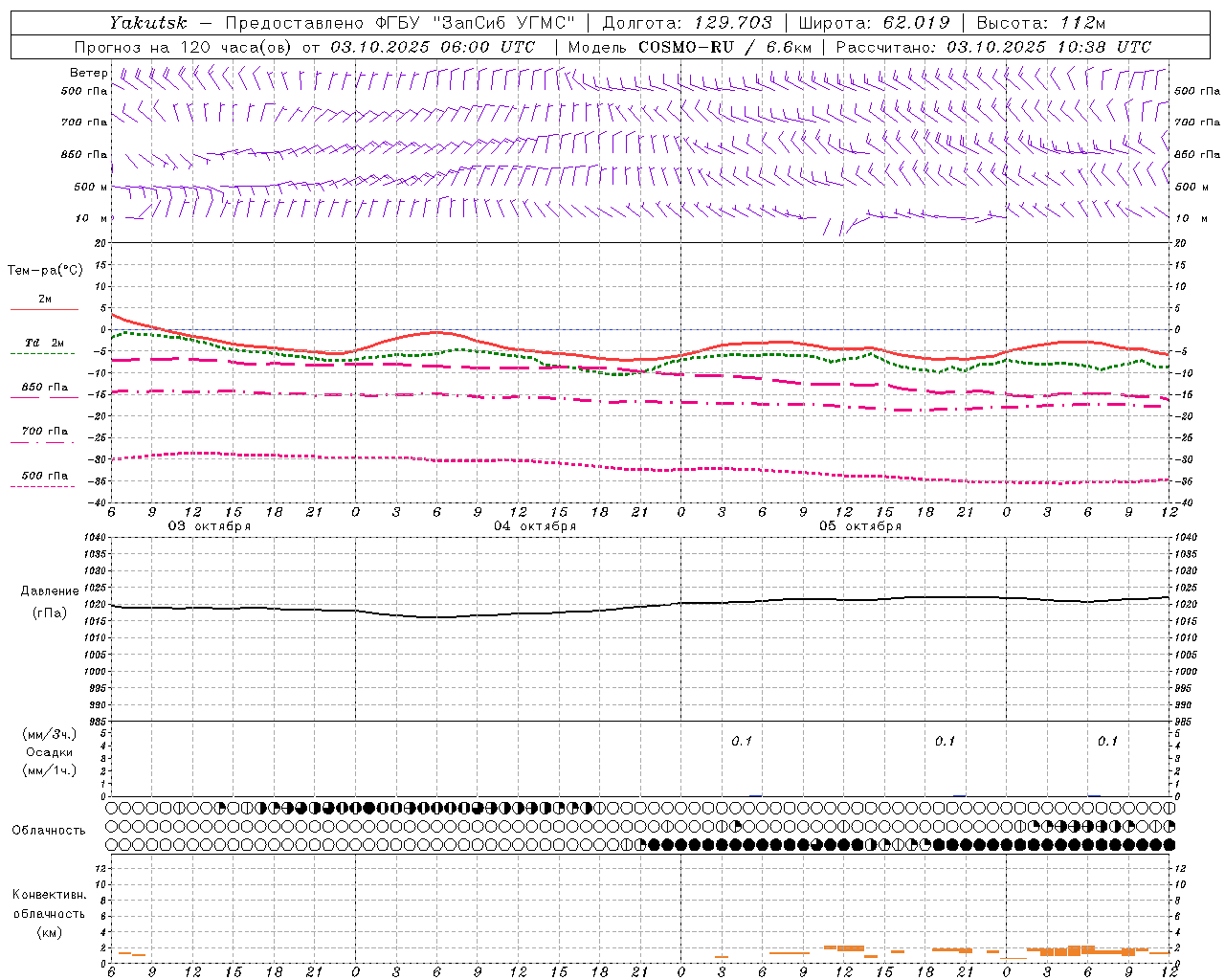Click the "500 м" wind level label on the left axis
The height and width of the screenshot is (980, 1225).
[91, 187]
